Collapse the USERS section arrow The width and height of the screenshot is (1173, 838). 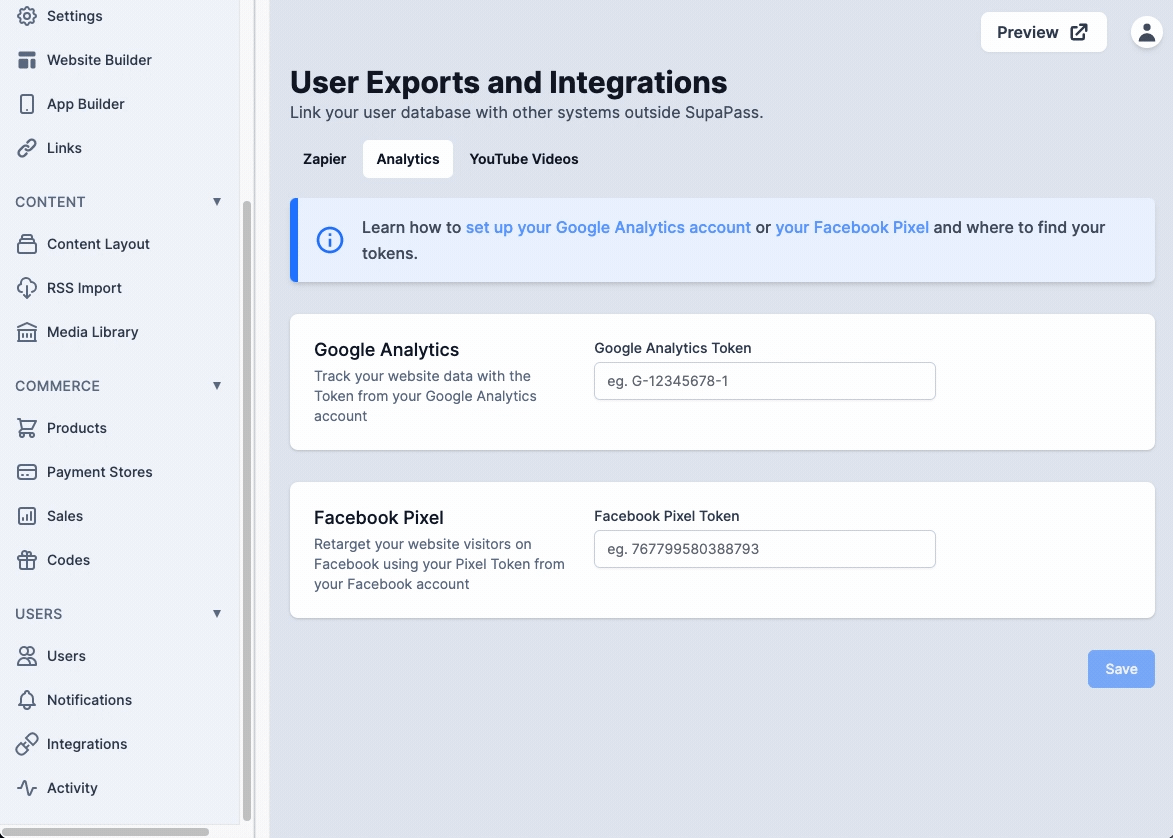[x=217, y=614]
